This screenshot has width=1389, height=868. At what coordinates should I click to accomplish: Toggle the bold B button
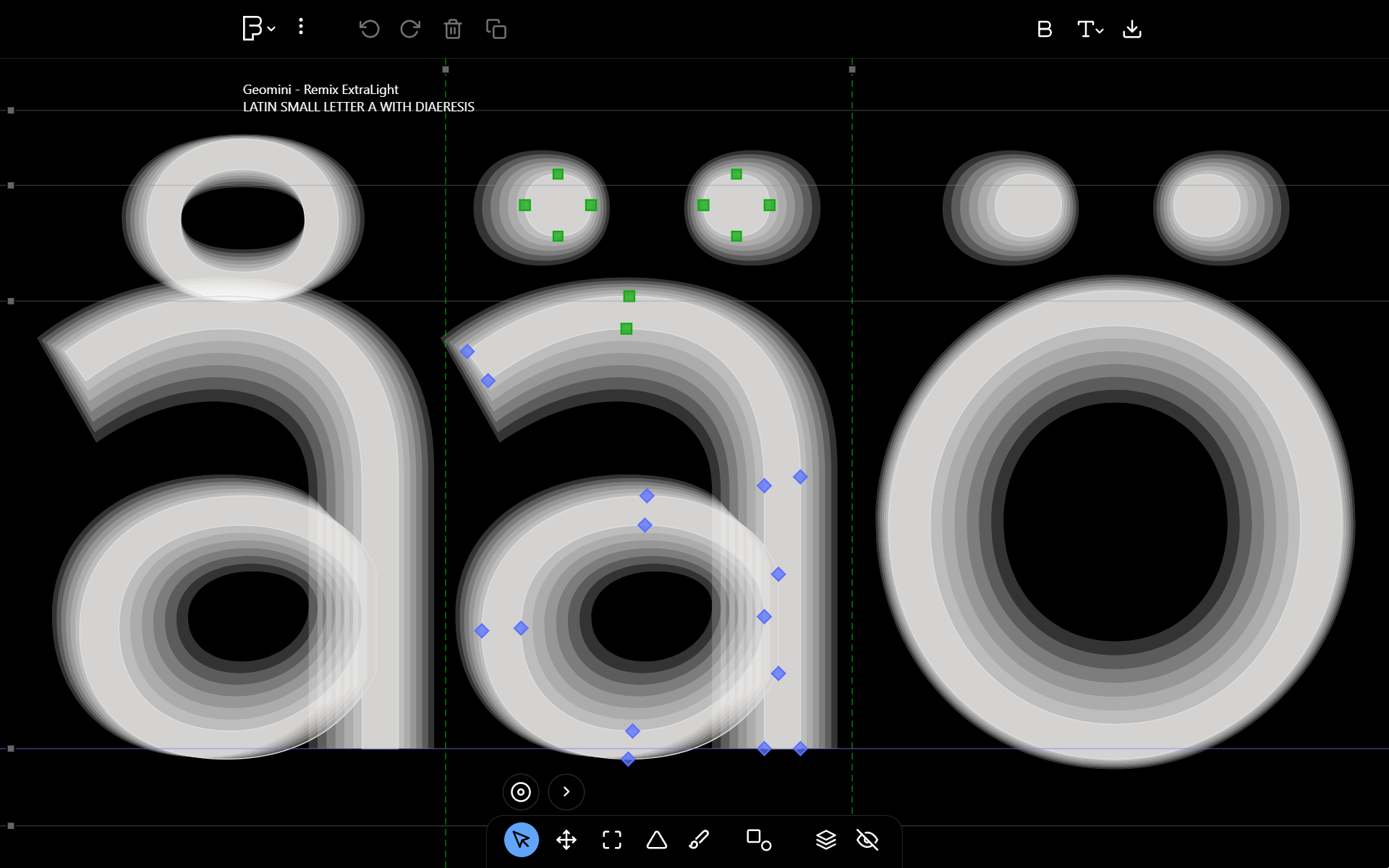[1044, 29]
